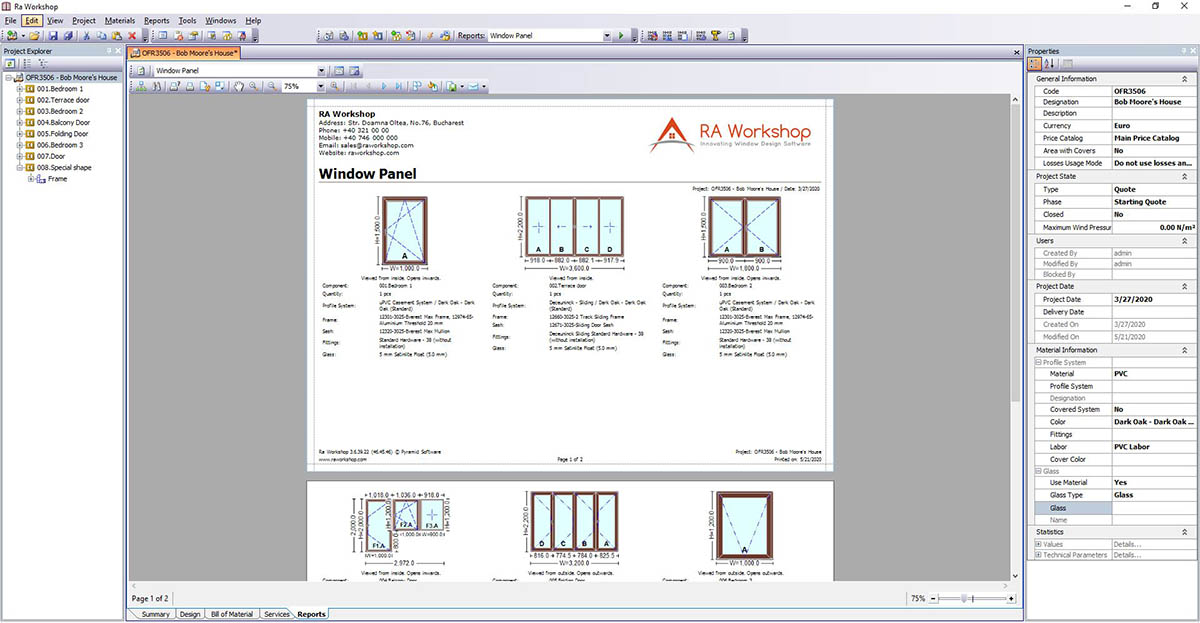Click the Paste clipboard icon
The height and width of the screenshot is (623, 1200).
click(x=117, y=36)
